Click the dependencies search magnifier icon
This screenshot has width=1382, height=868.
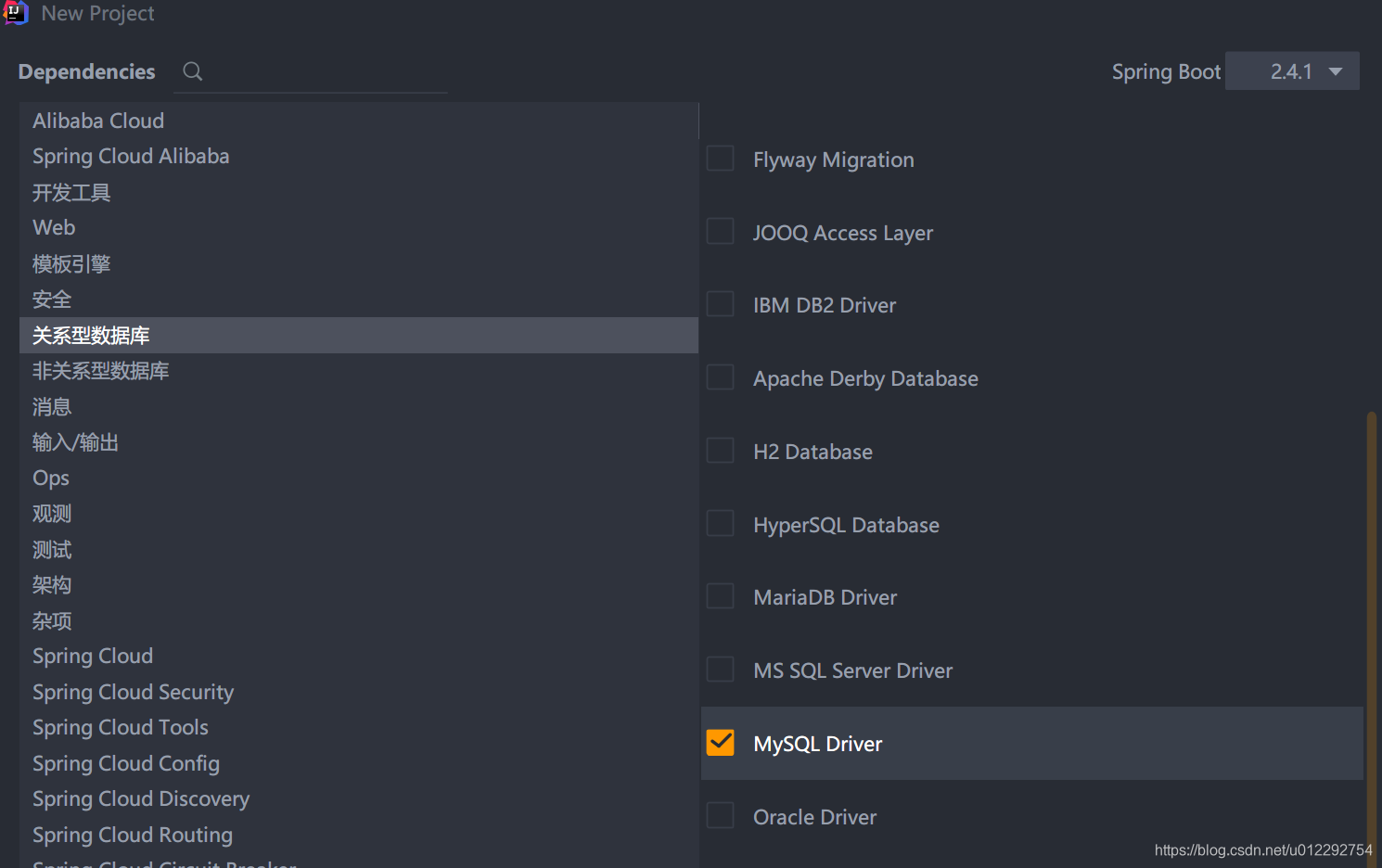tap(193, 71)
